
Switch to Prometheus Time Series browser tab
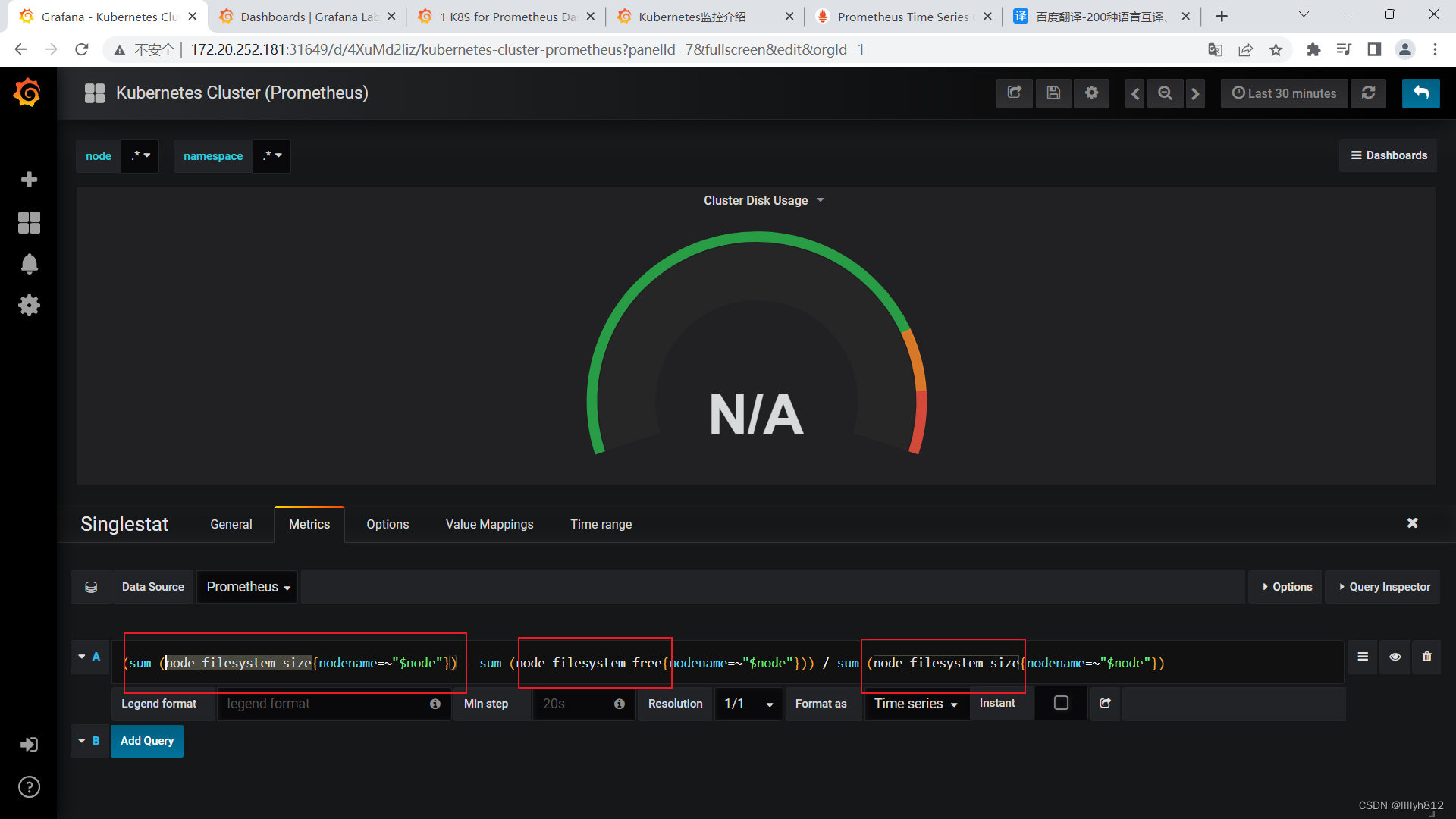pos(902,17)
